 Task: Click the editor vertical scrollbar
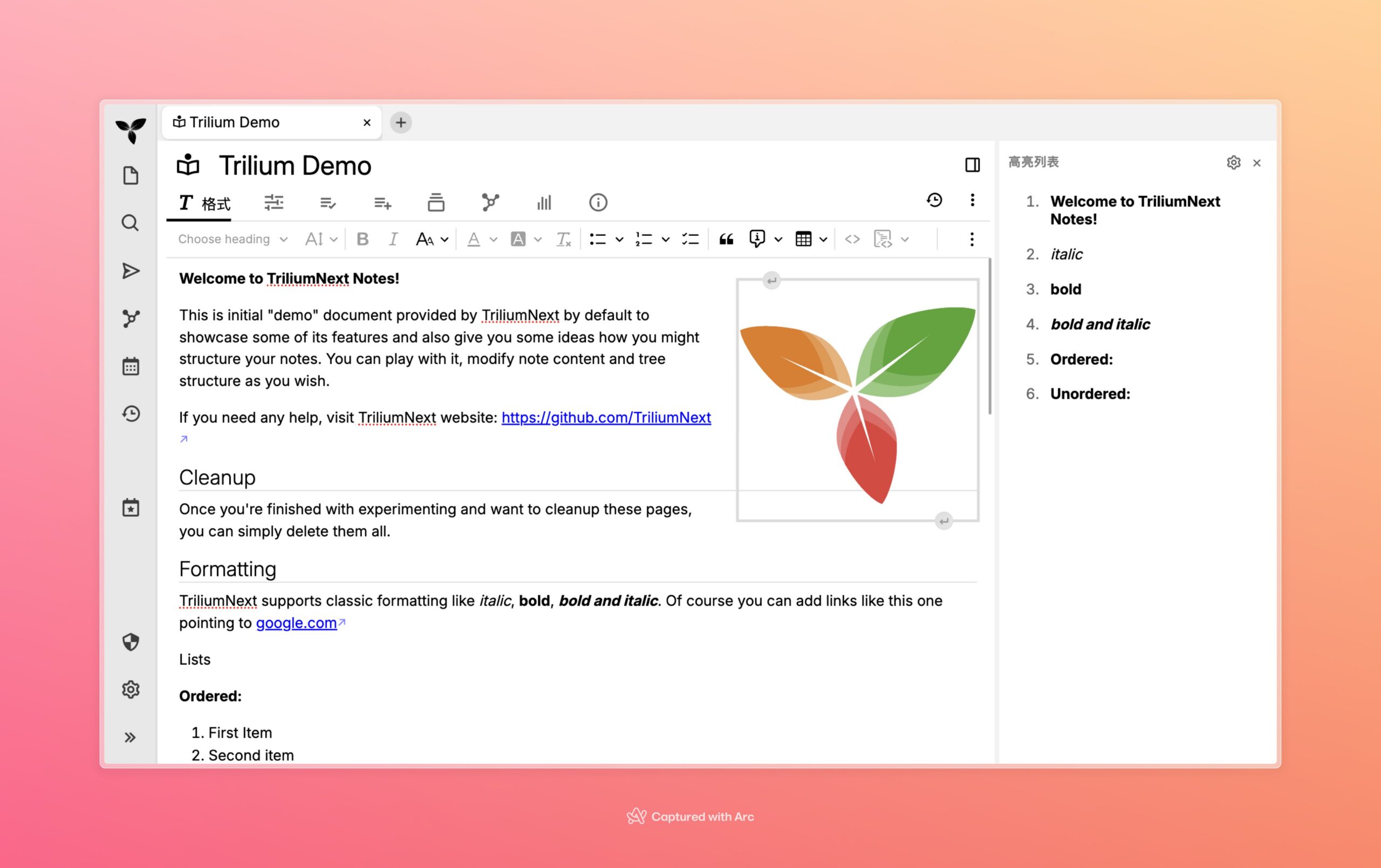(990, 336)
